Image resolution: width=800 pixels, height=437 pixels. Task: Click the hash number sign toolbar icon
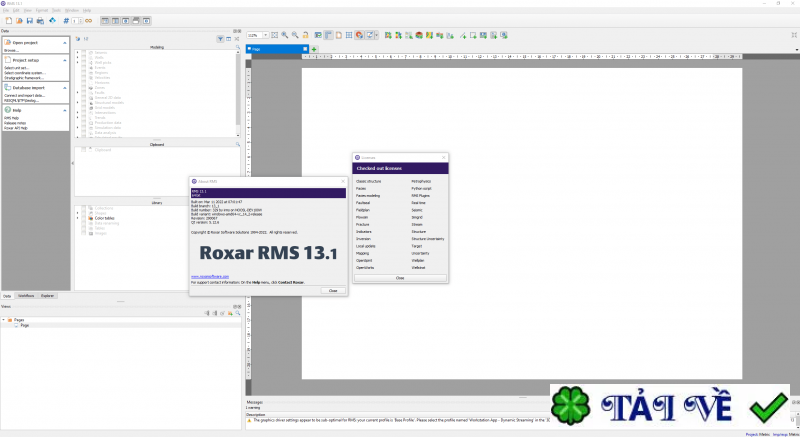pyautogui.click(x=66, y=21)
